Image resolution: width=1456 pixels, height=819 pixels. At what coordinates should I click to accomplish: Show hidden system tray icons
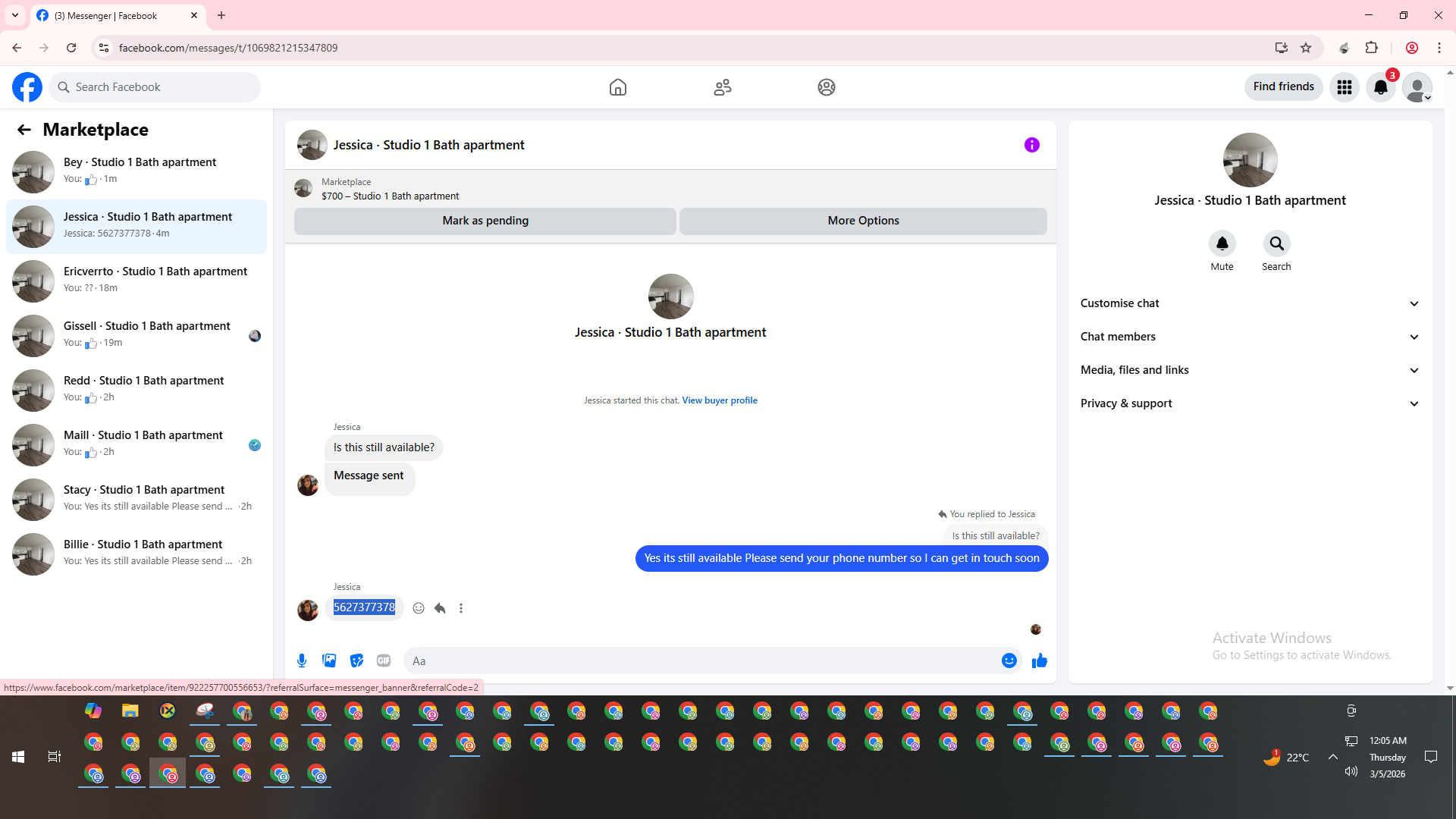(1333, 757)
